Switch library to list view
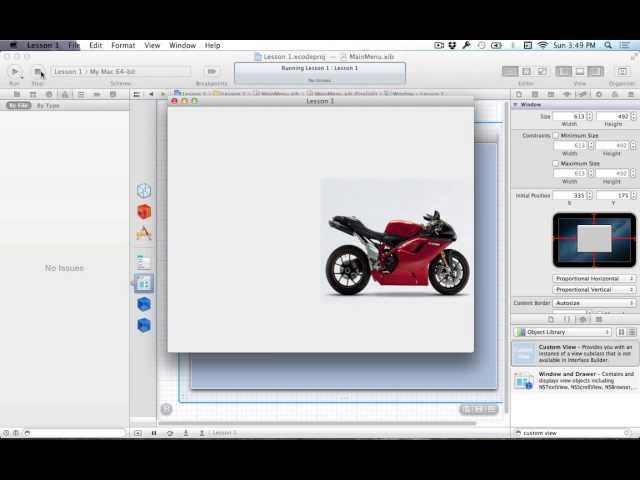The image size is (640, 480). [x=631, y=332]
